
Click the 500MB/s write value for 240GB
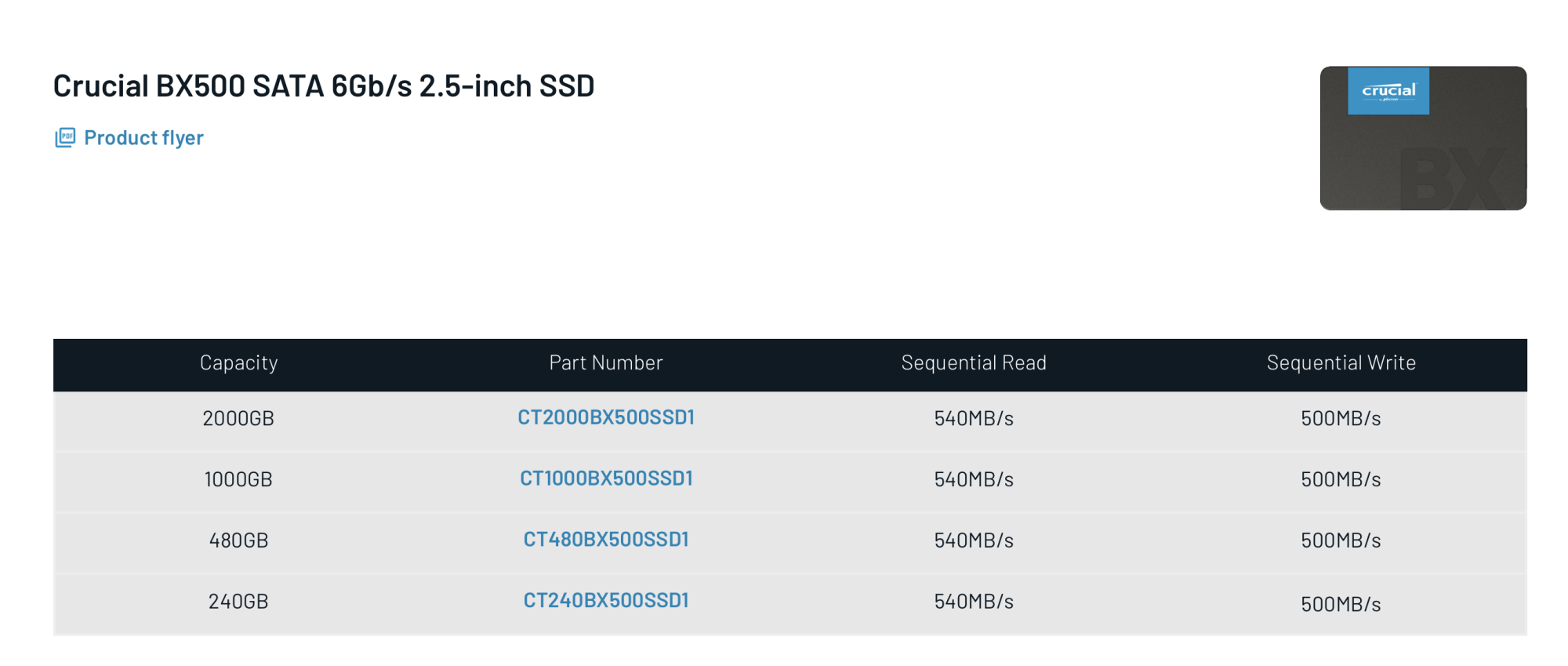[1341, 604]
